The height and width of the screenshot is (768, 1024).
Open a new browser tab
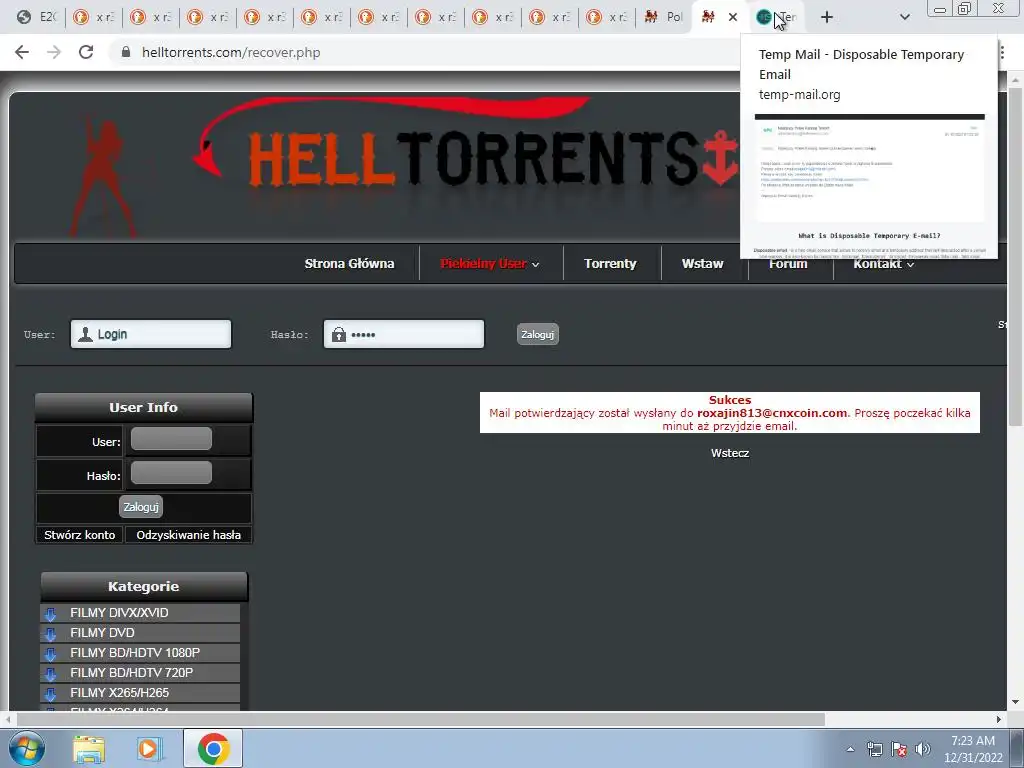click(x=827, y=17)
